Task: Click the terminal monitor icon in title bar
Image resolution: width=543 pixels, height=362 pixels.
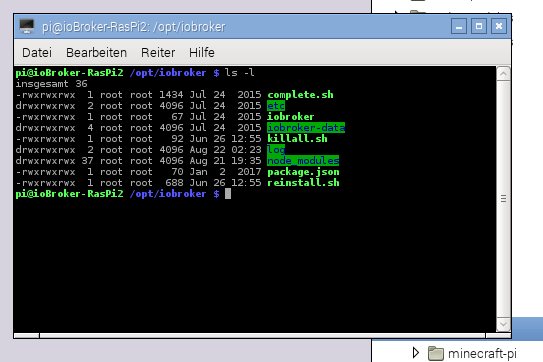Action: tap(27, 26)
